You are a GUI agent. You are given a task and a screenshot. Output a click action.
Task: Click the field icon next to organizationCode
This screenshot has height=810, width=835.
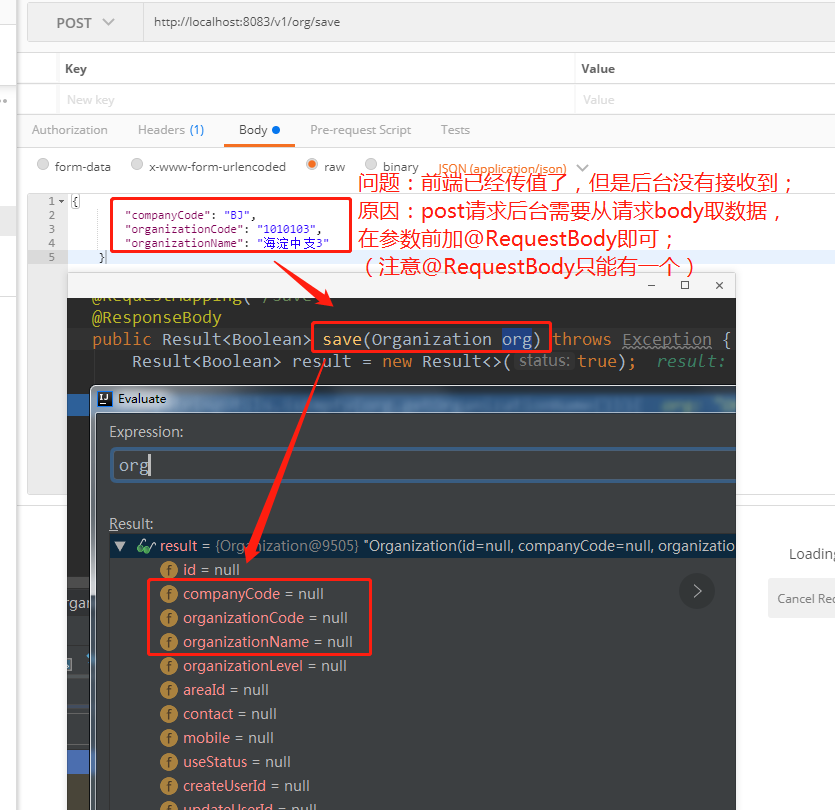pyautogui.click(x=169, y=618)
